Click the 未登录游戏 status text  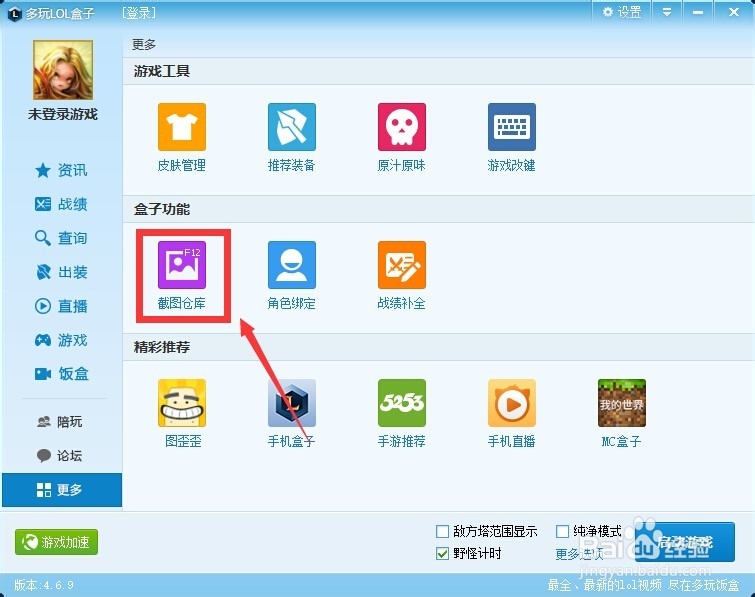point(63,114)
